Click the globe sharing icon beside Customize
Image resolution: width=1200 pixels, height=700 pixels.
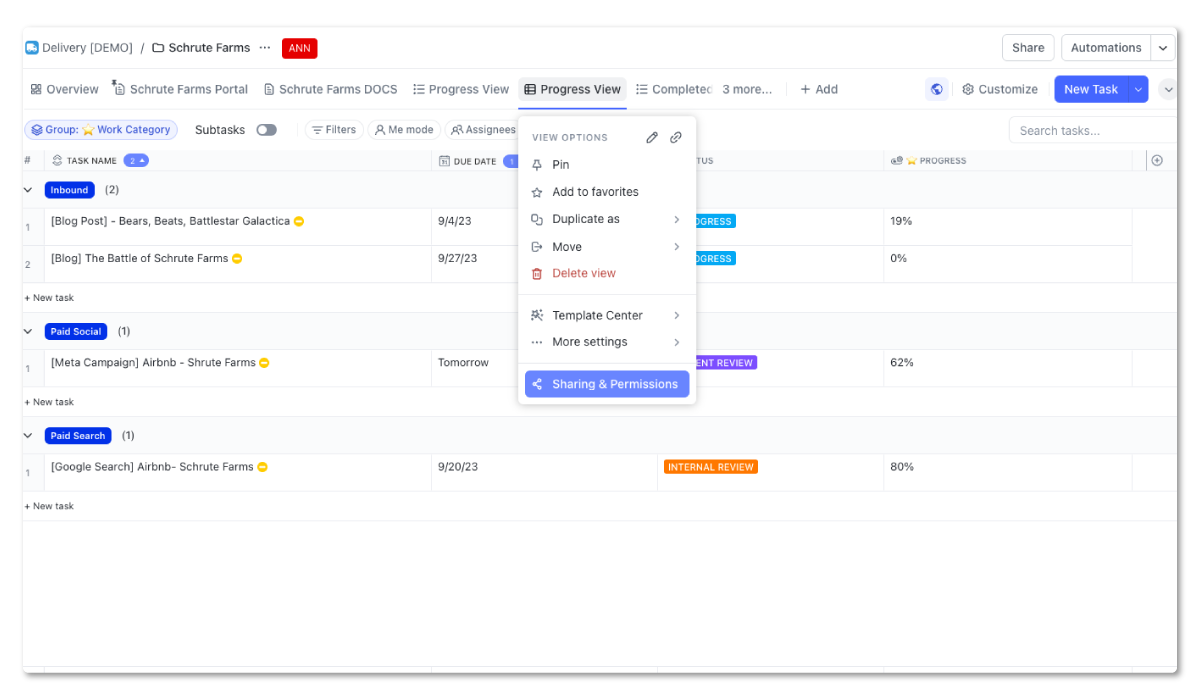[937, 89]
